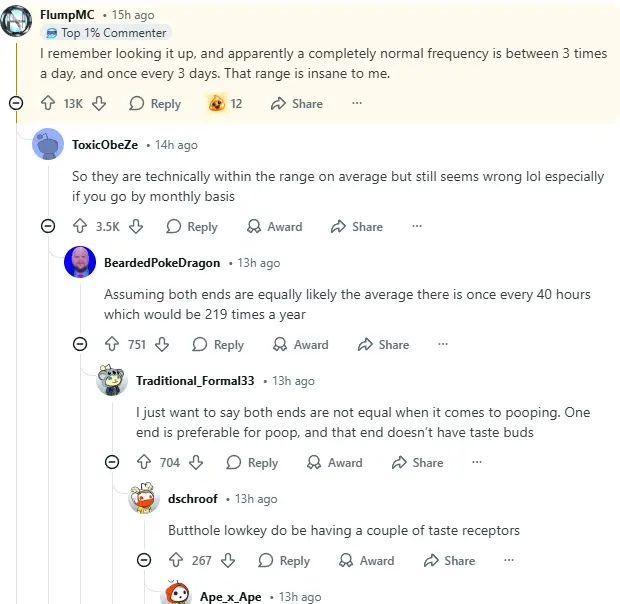Collapse Traditional_Formal33's reply thread
Image resolution: width=620 pixels, height=604 pixels.
pyautogui.click(x=112, y=462)
